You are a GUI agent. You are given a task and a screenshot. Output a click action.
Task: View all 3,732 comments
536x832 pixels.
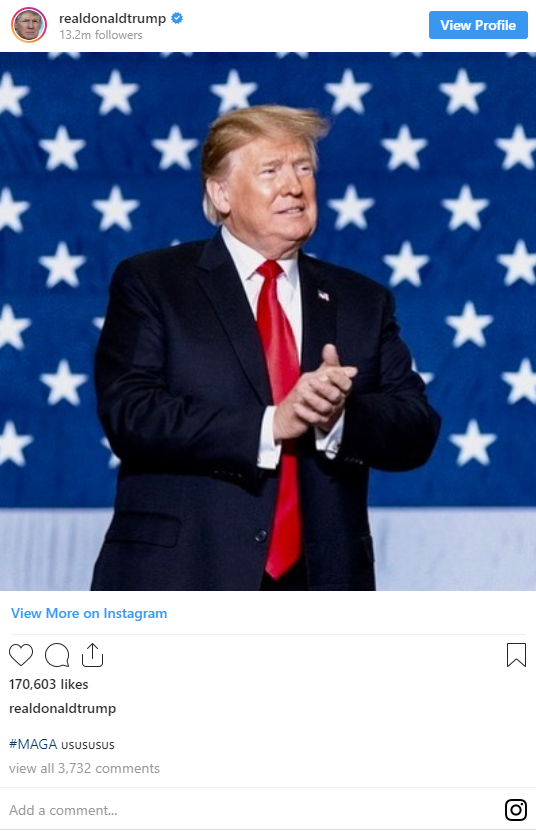84,768
